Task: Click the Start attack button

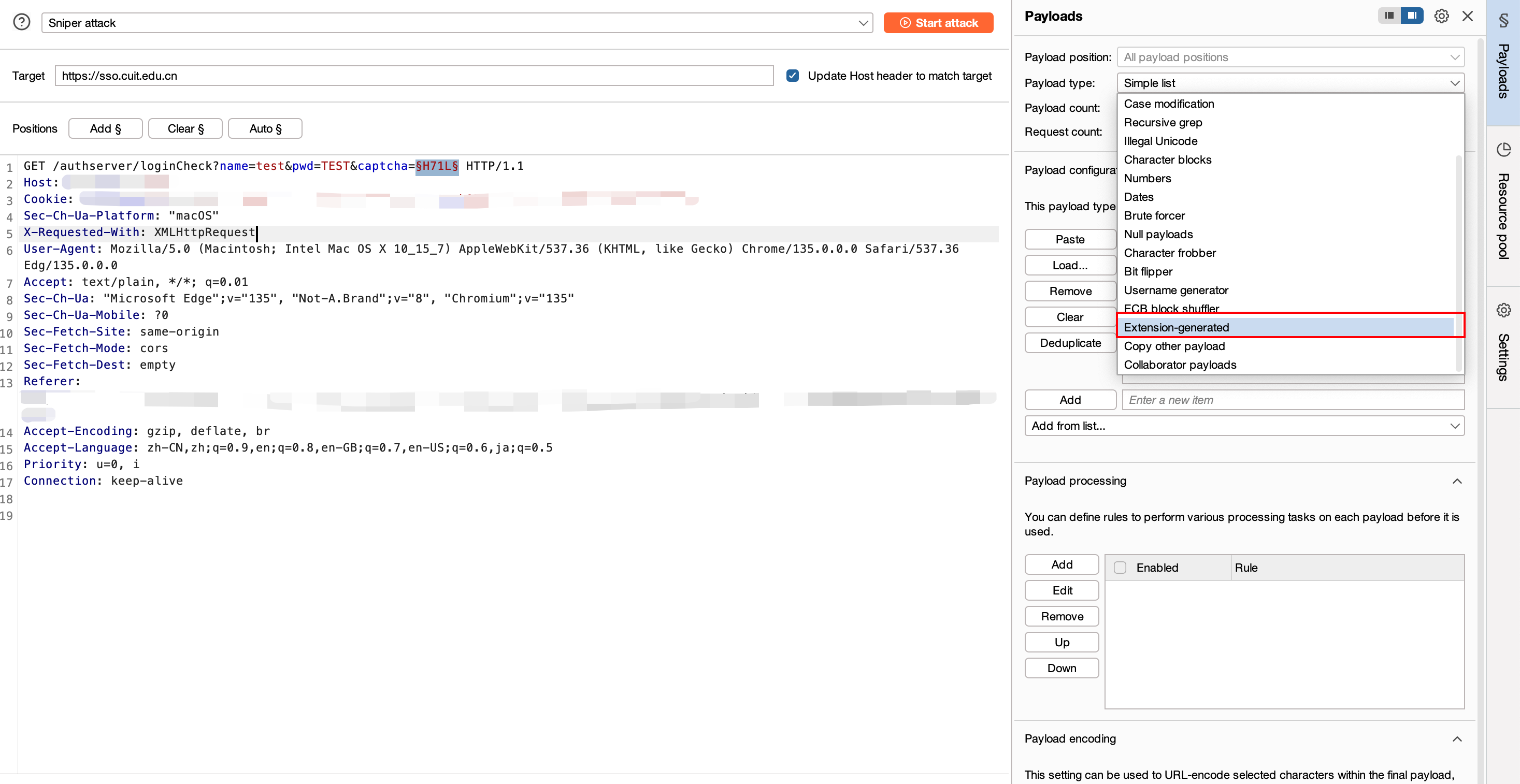Action: (x=938, y=23)
